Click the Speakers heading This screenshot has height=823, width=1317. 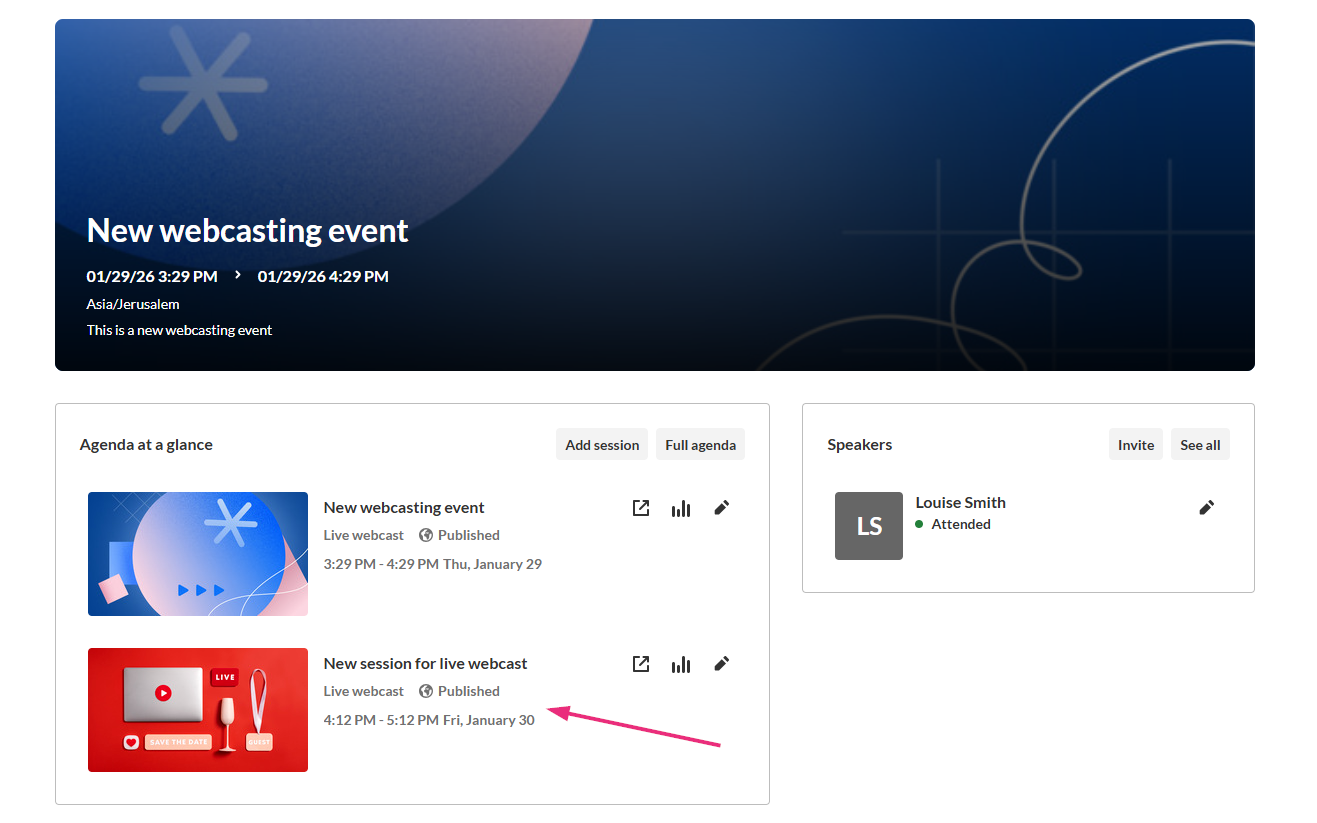click(x=860, y=445)
